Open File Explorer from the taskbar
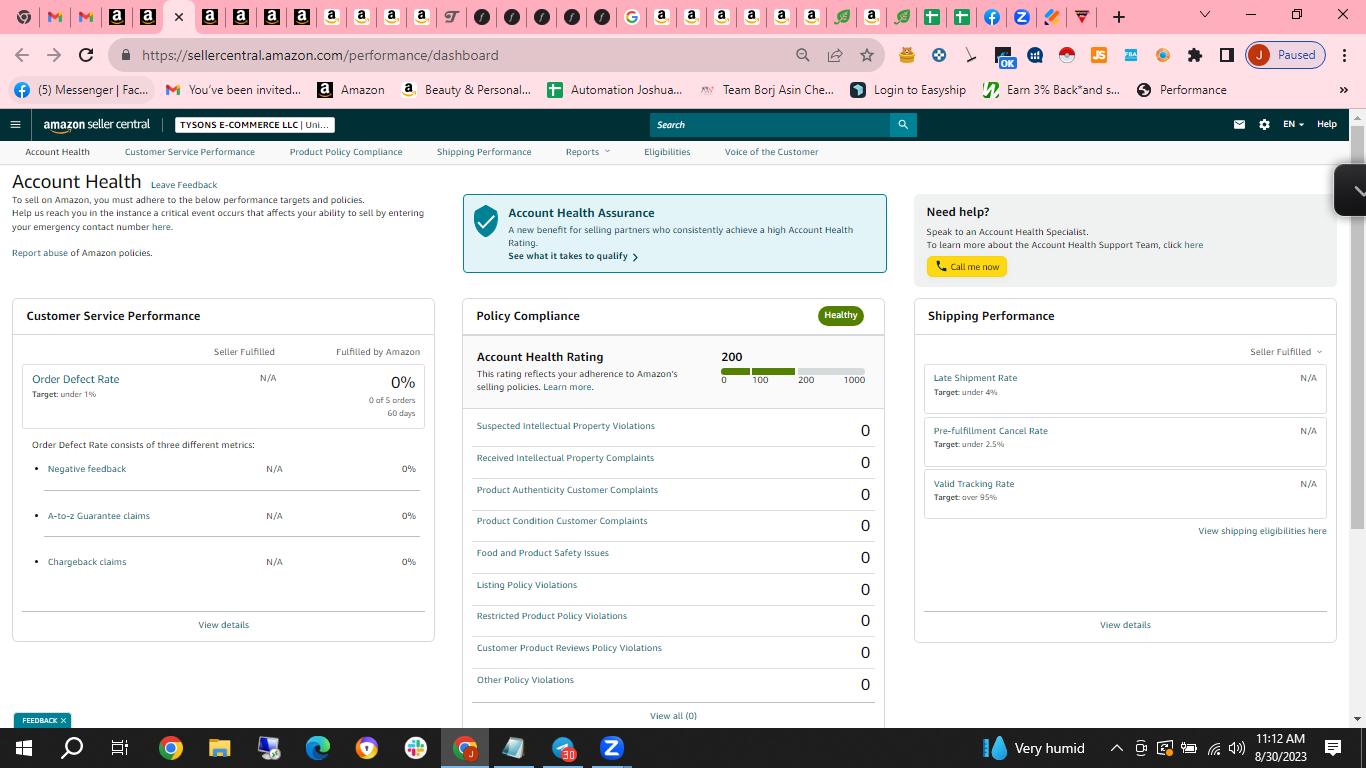The image size is (1366, 768). [x=220, y=748]
